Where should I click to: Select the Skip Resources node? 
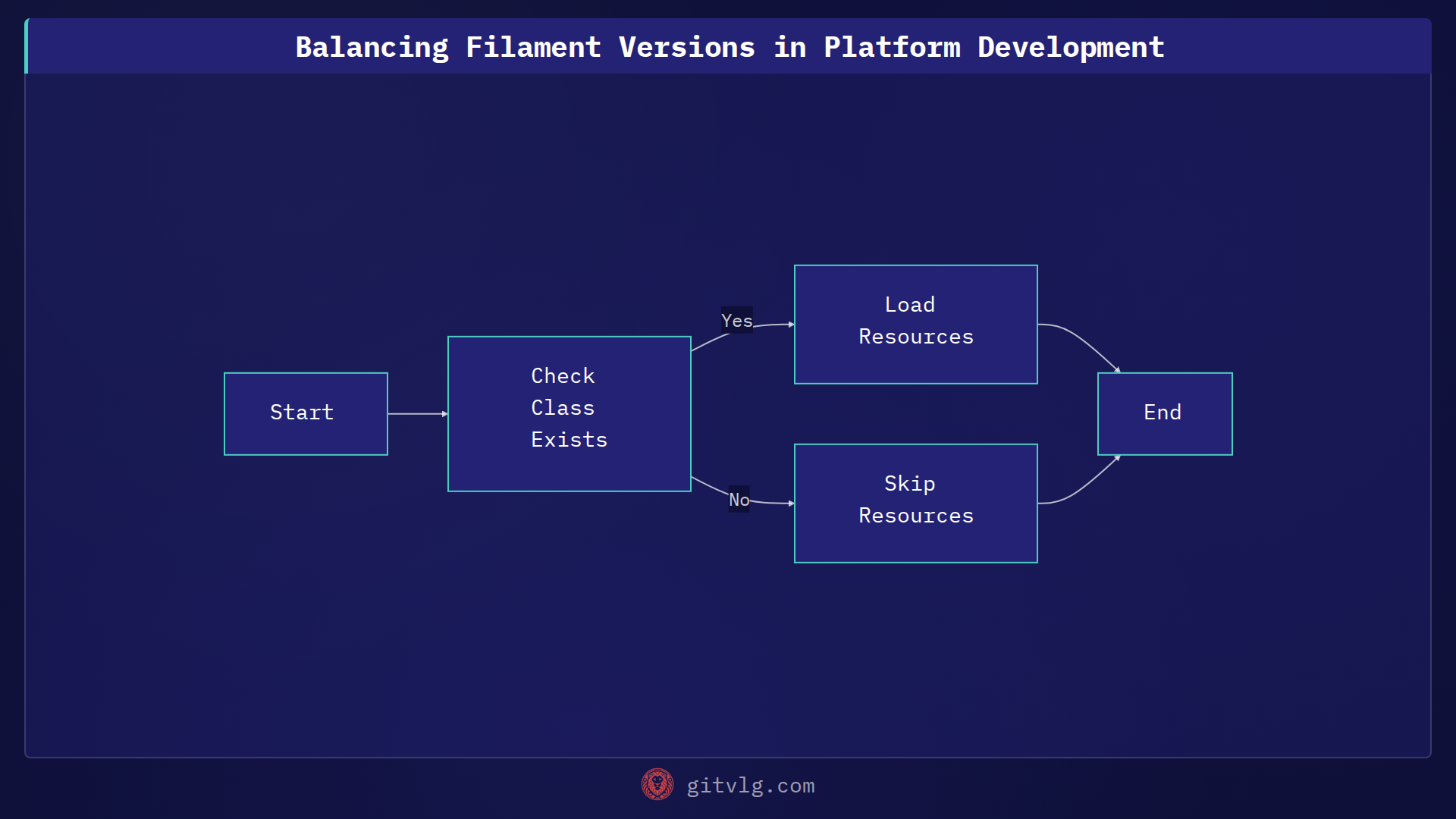tap(915, 503)
